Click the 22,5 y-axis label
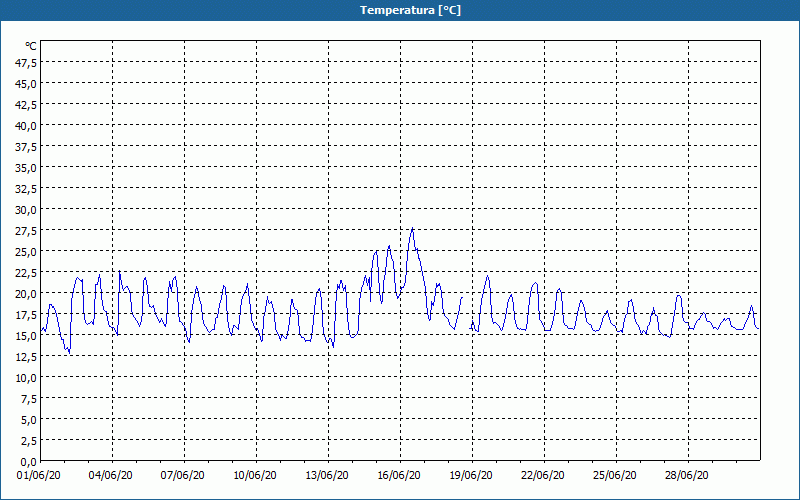 26,273
